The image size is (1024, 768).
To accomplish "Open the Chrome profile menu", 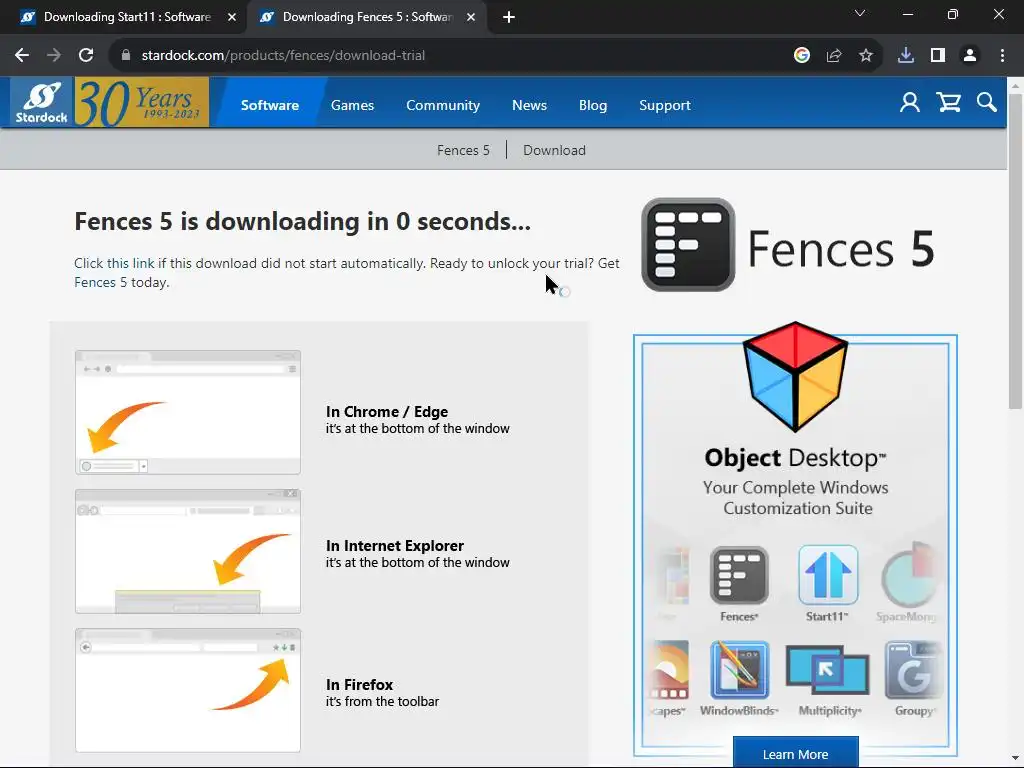I will point(970,56).
